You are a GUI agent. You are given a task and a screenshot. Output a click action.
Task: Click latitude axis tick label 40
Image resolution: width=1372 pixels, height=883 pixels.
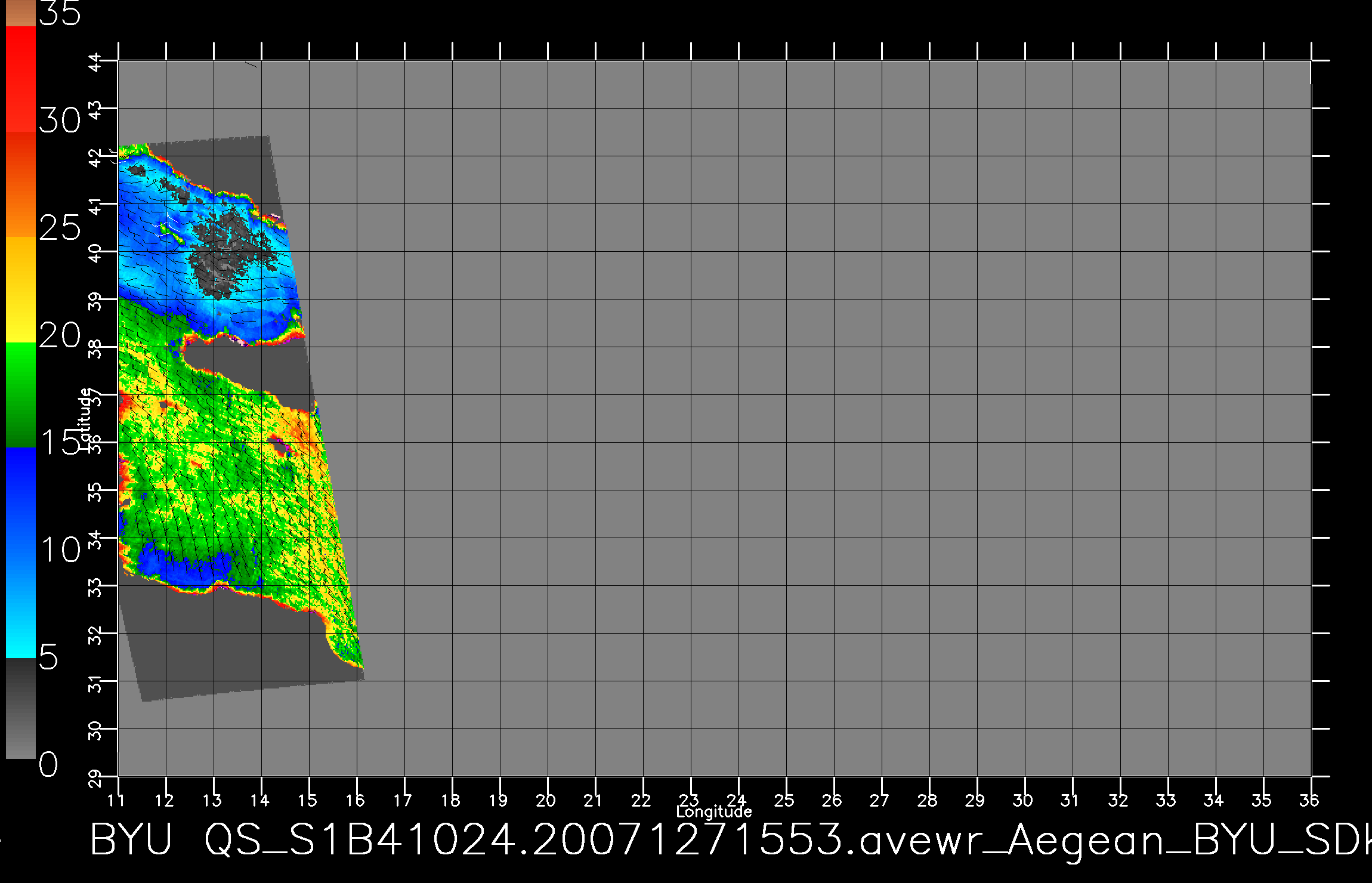point(95,254)
